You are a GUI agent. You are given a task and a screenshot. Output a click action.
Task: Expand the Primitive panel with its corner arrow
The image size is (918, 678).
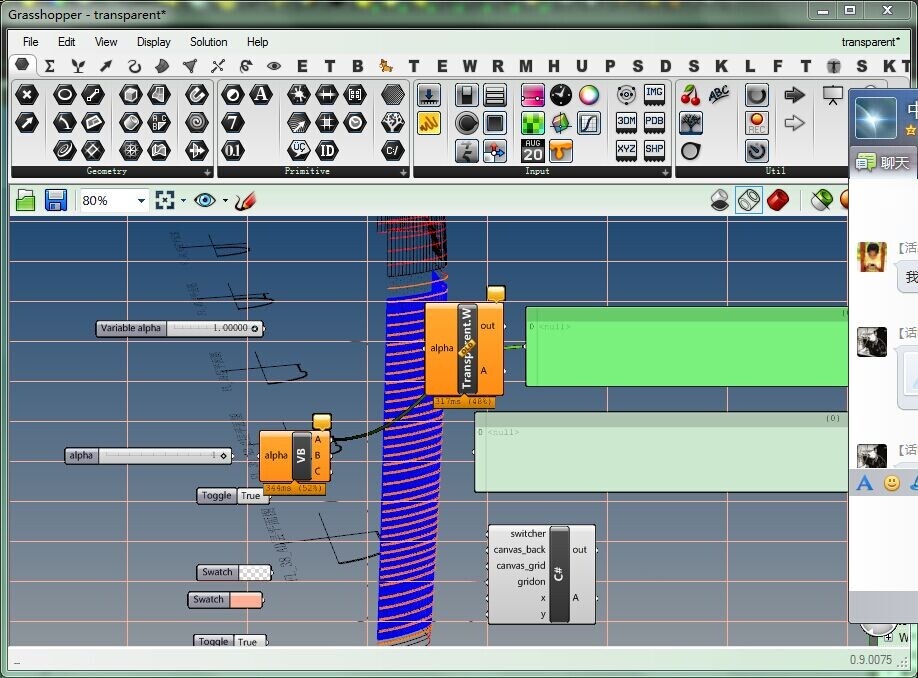click(x=403, y=172)
